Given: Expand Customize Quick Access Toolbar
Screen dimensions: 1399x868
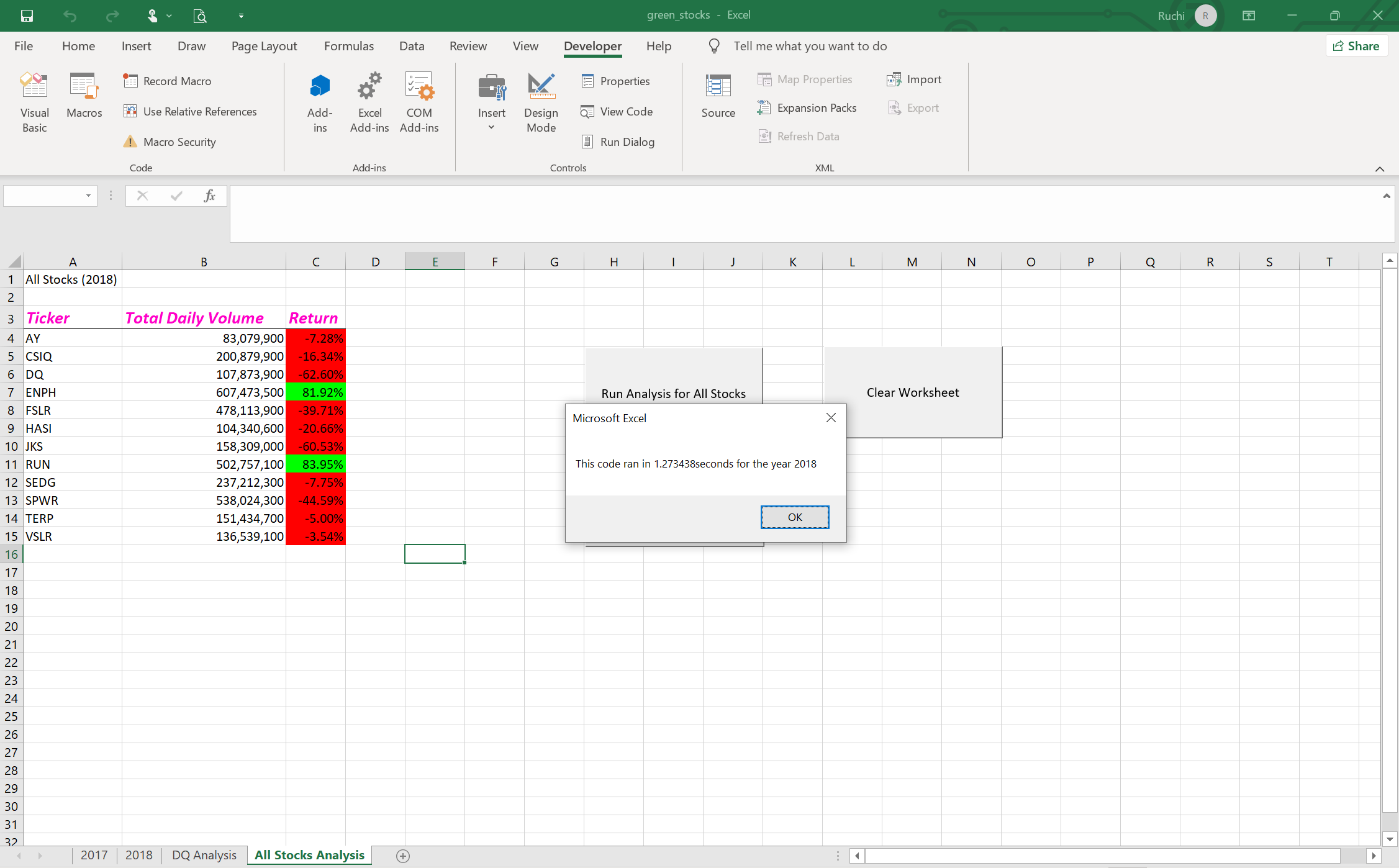Looking at the screenshot, I should click(x=241, y=16).
